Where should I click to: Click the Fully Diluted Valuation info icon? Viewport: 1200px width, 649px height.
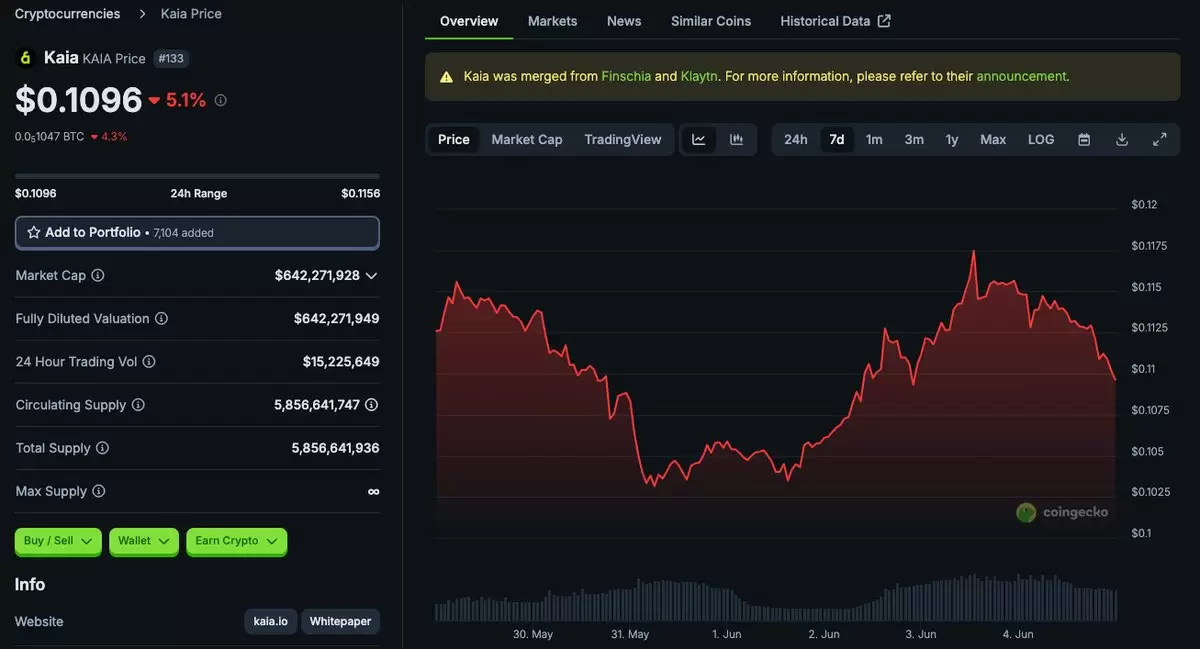pyautogui.click(x=161, y=319)
